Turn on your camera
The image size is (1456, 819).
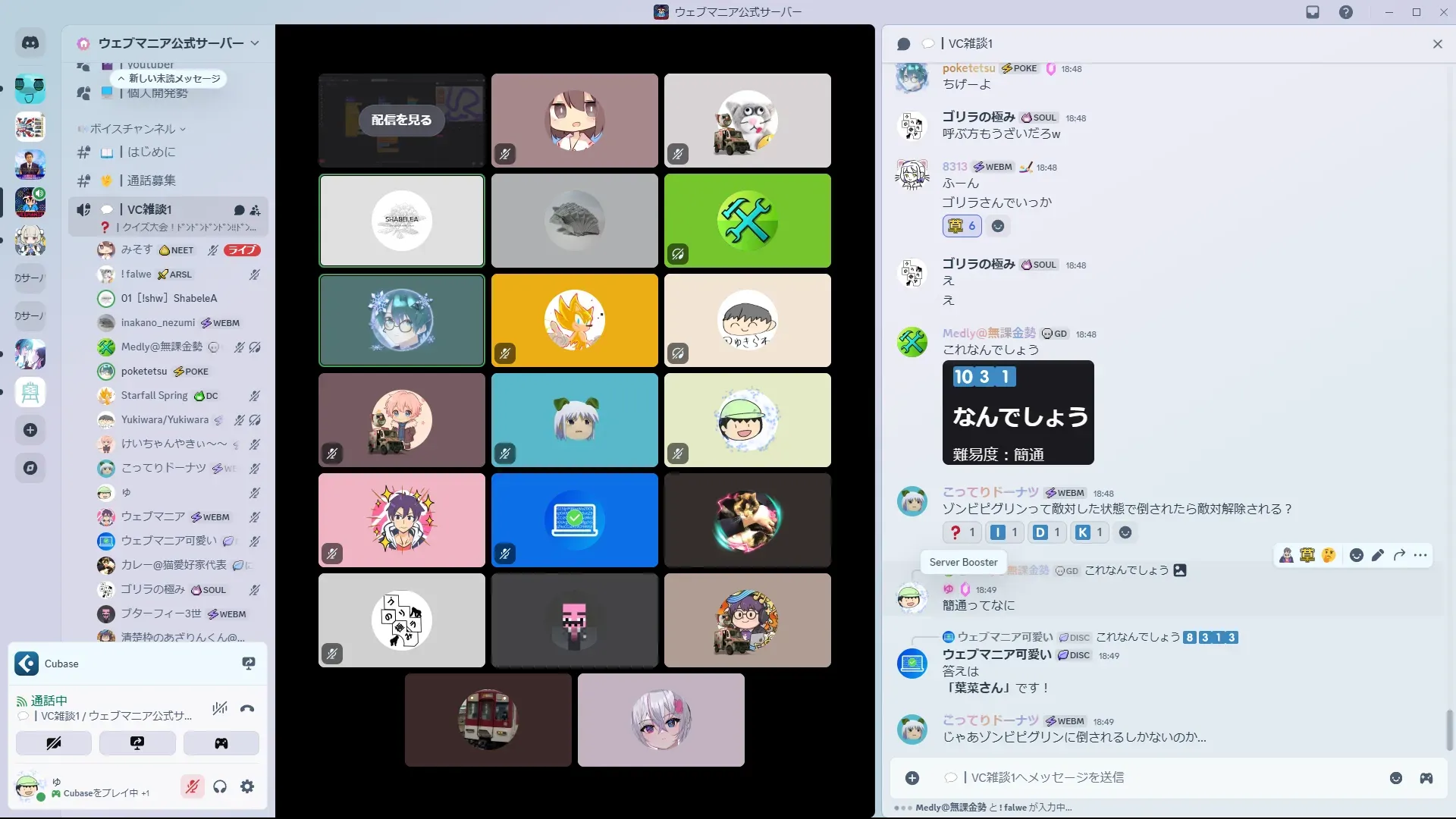(54, 743)
